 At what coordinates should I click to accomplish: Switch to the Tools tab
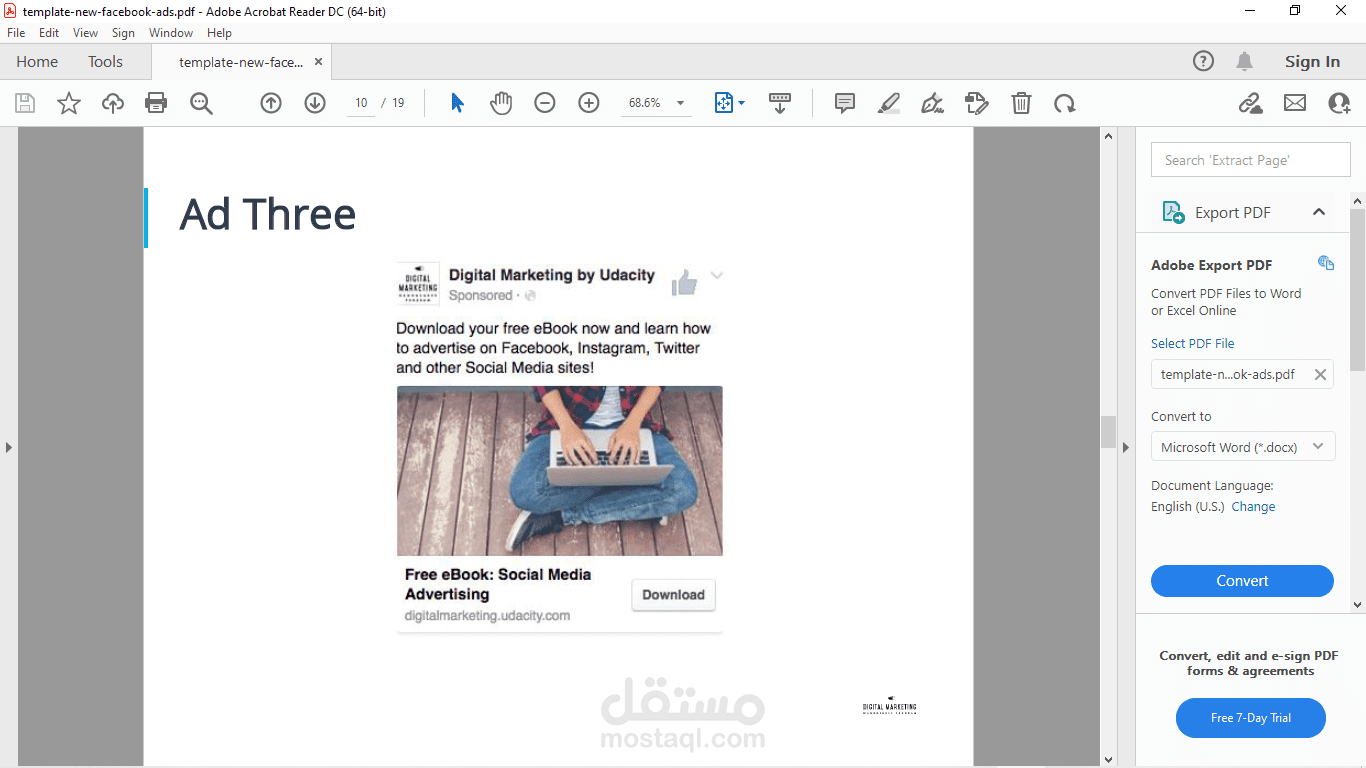[105, 61]
